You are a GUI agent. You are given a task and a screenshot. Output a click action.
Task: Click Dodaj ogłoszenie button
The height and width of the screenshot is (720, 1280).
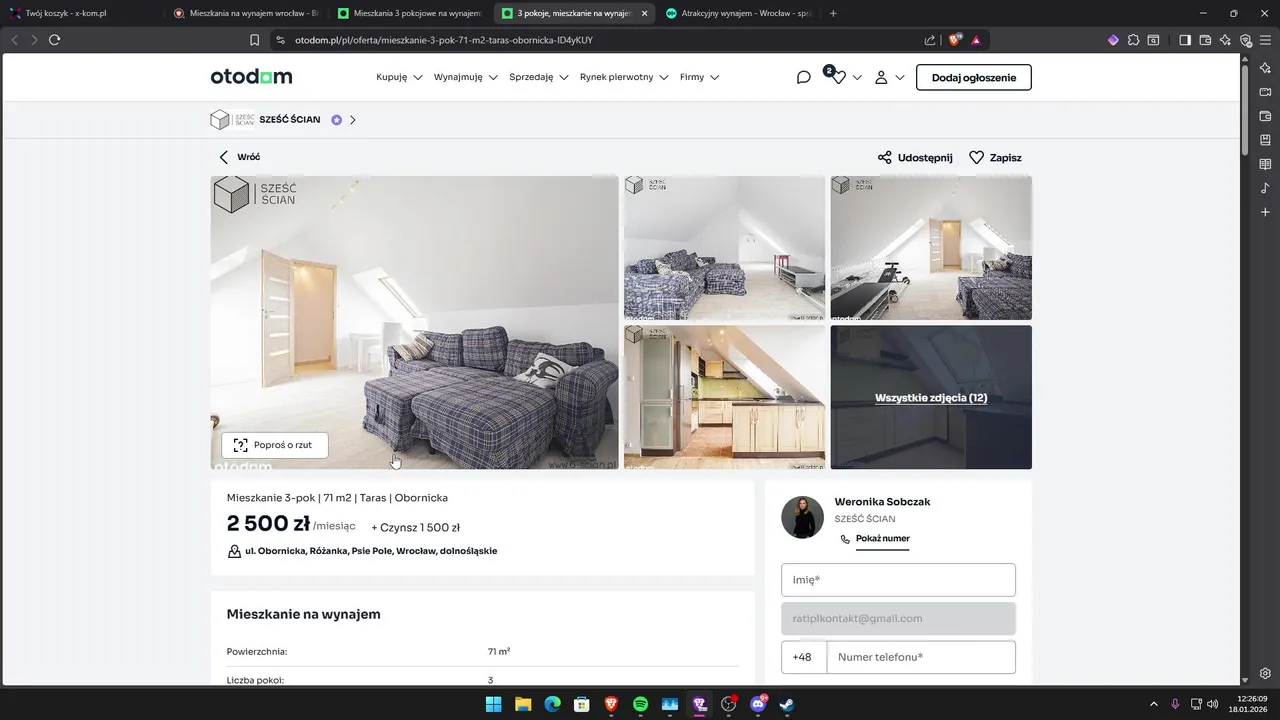[973, 77]
